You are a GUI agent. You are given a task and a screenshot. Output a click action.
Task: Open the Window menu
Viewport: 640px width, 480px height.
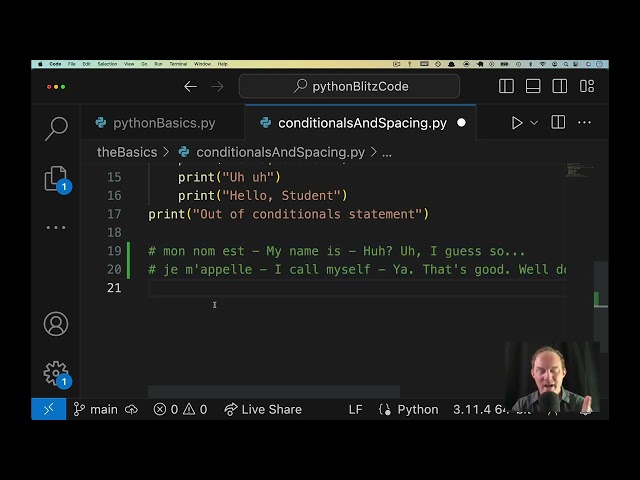pos(202,64)
